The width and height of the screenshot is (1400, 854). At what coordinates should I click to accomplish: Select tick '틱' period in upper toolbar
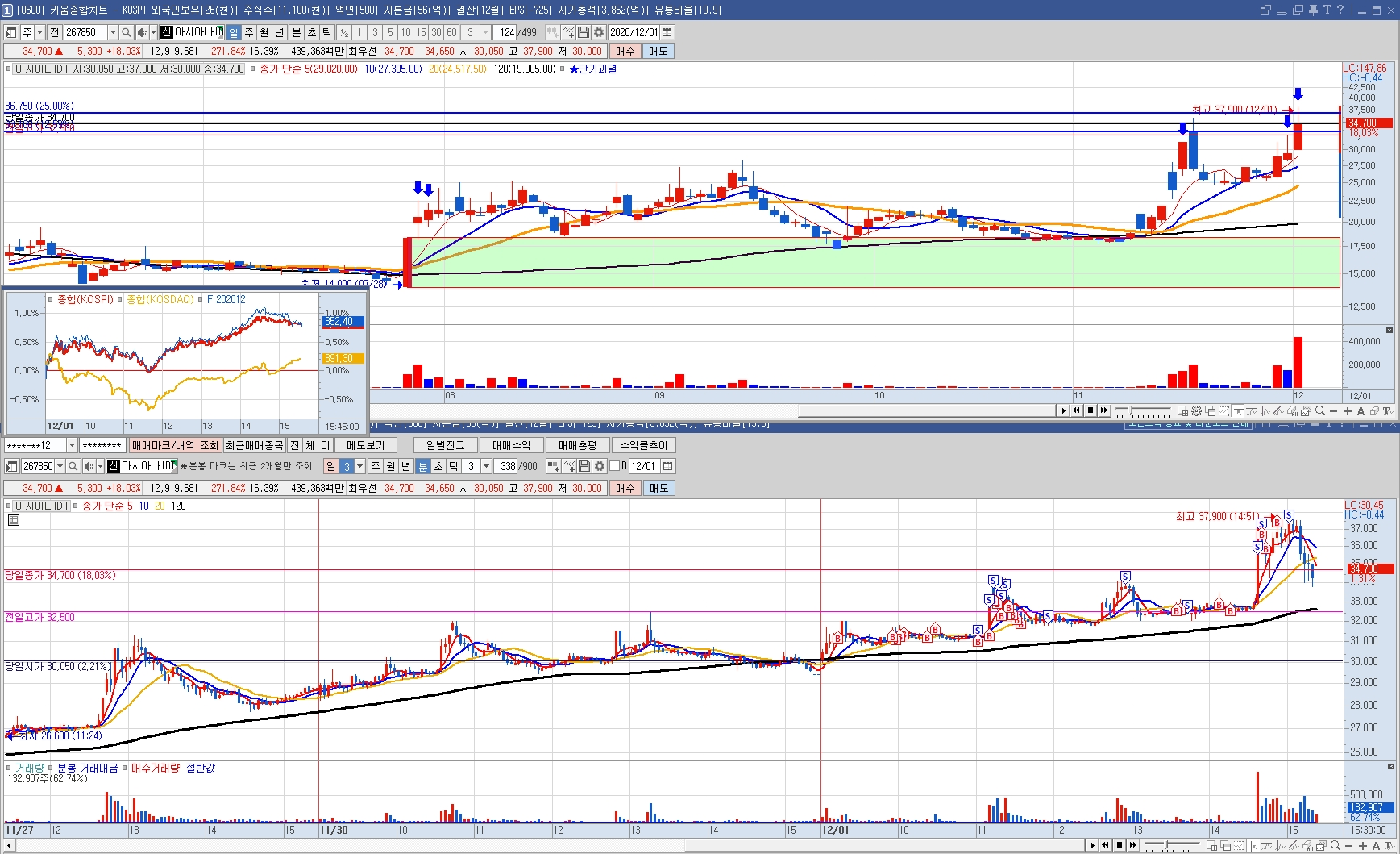326,32
